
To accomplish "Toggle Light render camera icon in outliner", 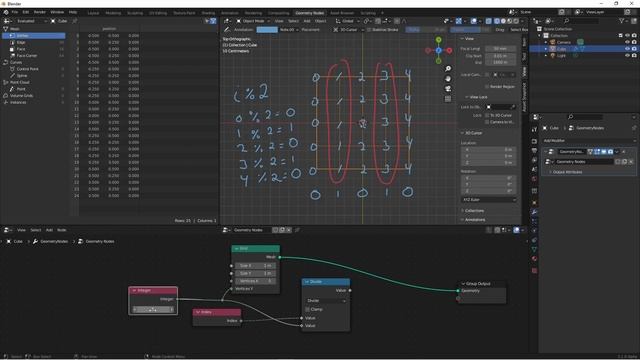I will tap(634, 56).
